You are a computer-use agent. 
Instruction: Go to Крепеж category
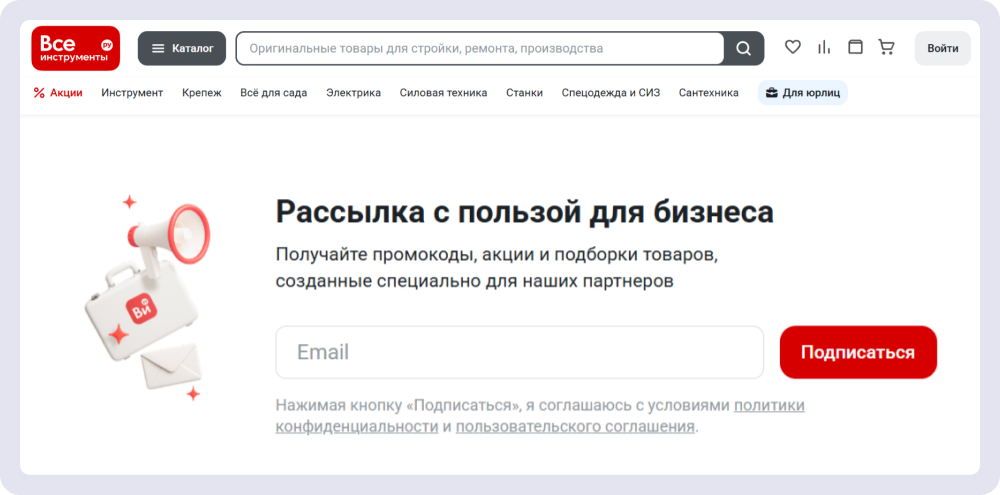[202, 93]
